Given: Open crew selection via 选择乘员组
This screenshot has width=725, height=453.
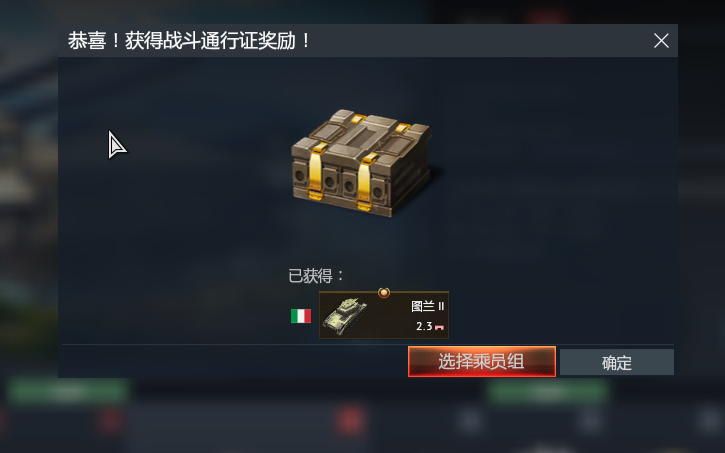Looking at the screenshot, I should [x=482, y=361].
